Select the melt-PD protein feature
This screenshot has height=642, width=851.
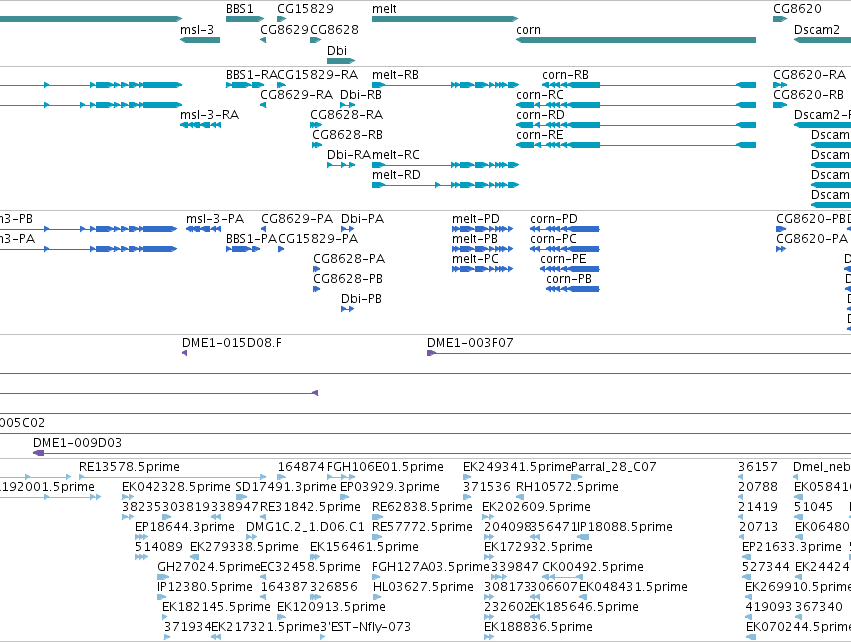click(x=482, y=228)
